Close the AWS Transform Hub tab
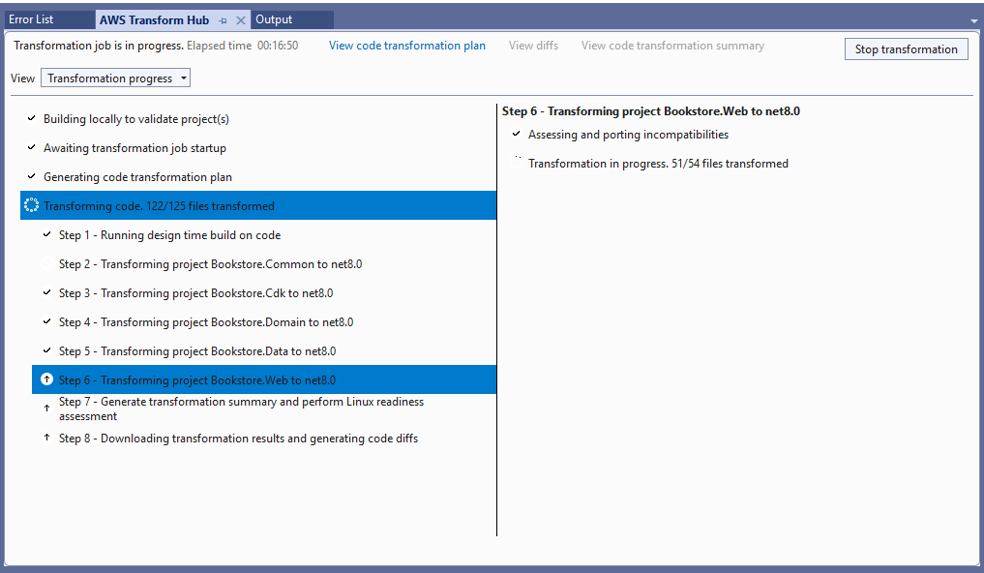Screen dimensions: 984x573 (x=240, y=21)
